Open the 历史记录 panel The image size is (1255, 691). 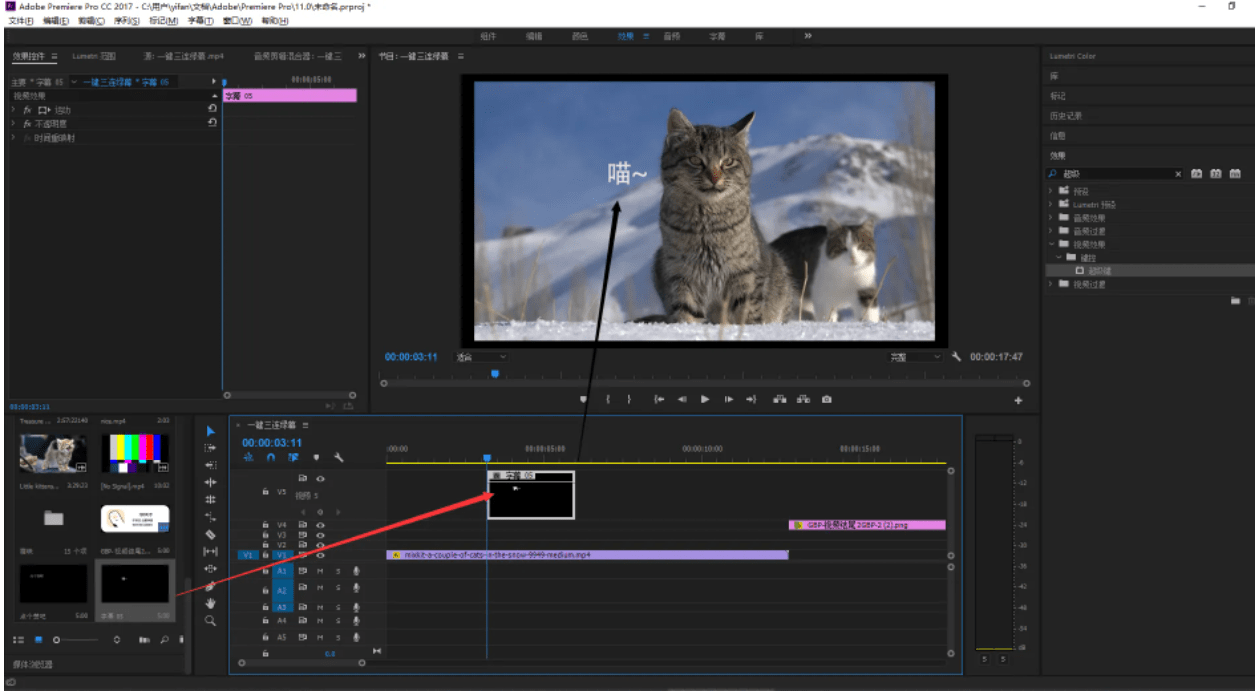pos(1065,116)
